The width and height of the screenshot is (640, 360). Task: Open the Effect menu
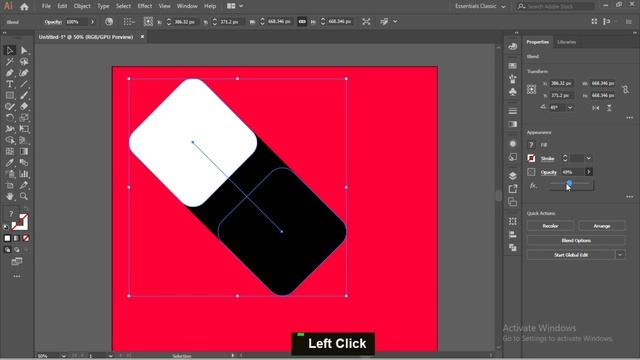click(x=144, y=6)
